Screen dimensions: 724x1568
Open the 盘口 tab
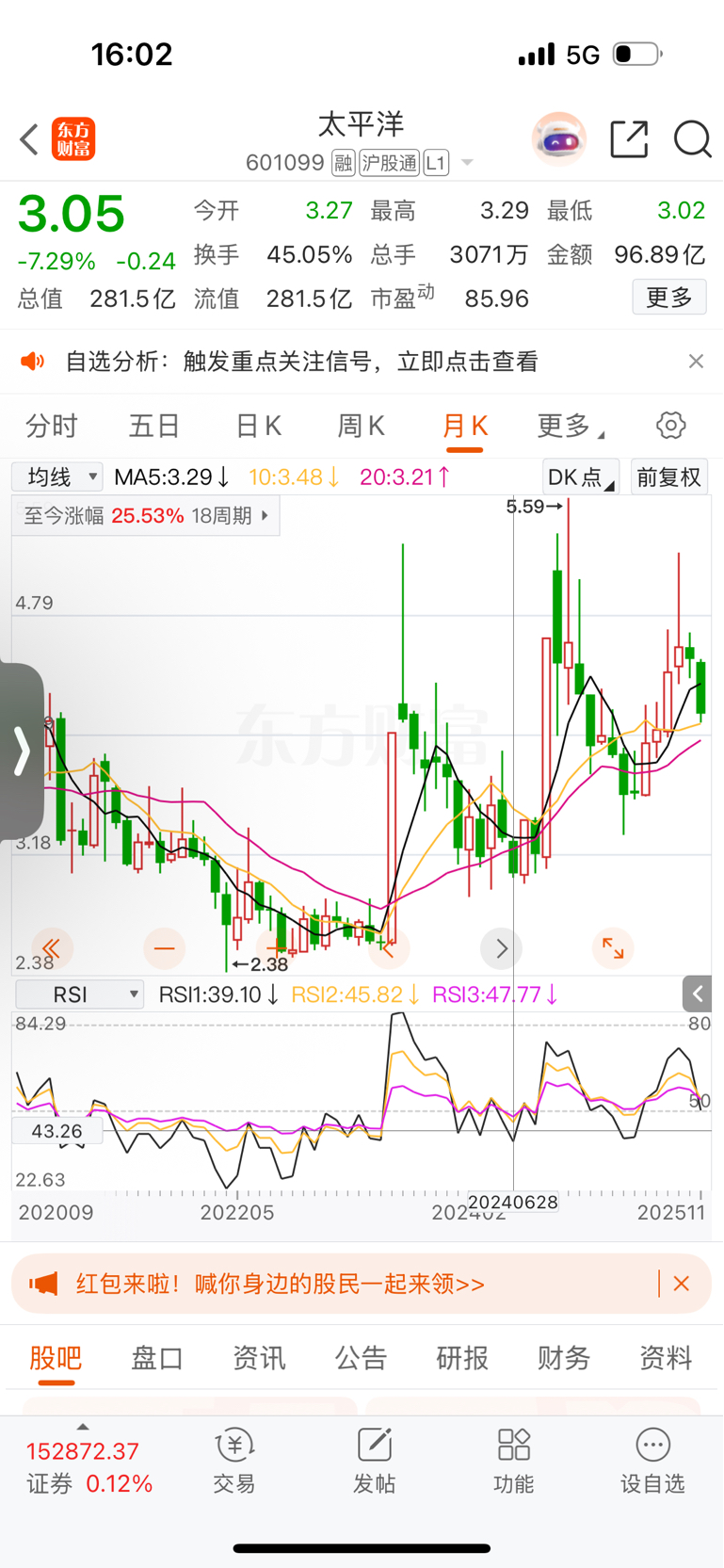click(x=157, y=1358)
